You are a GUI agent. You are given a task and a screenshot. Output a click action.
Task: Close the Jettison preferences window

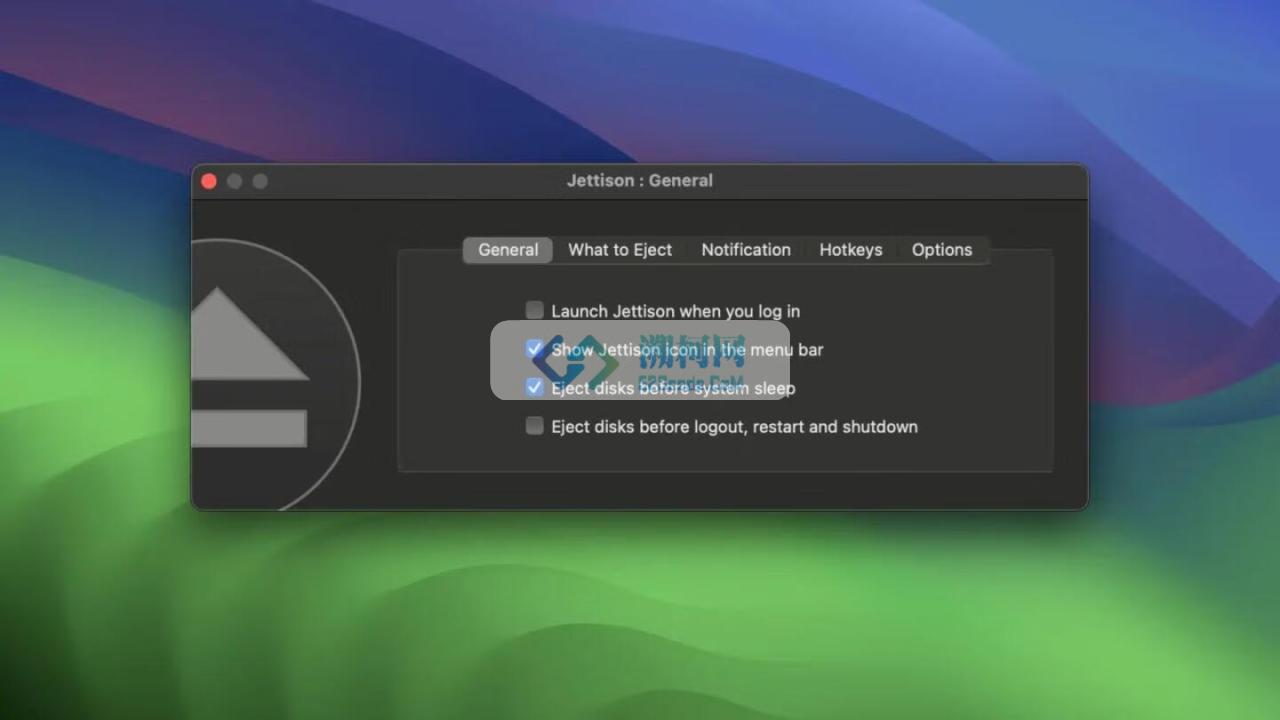[209, 181]
